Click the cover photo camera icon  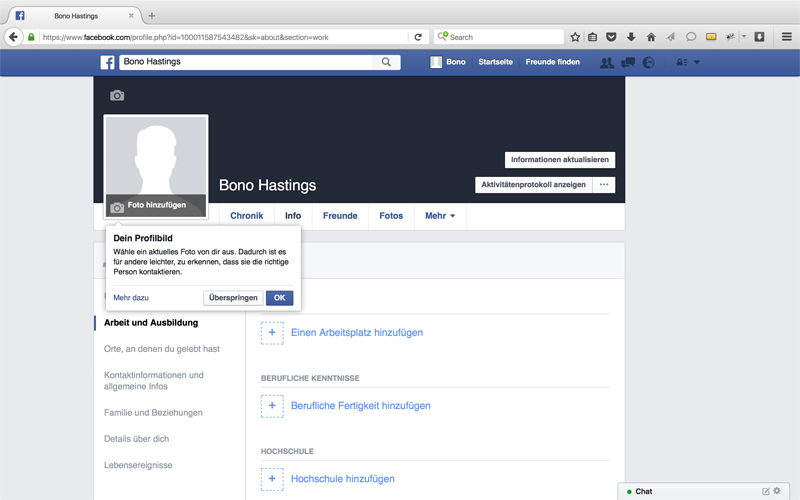coord(117,95)
